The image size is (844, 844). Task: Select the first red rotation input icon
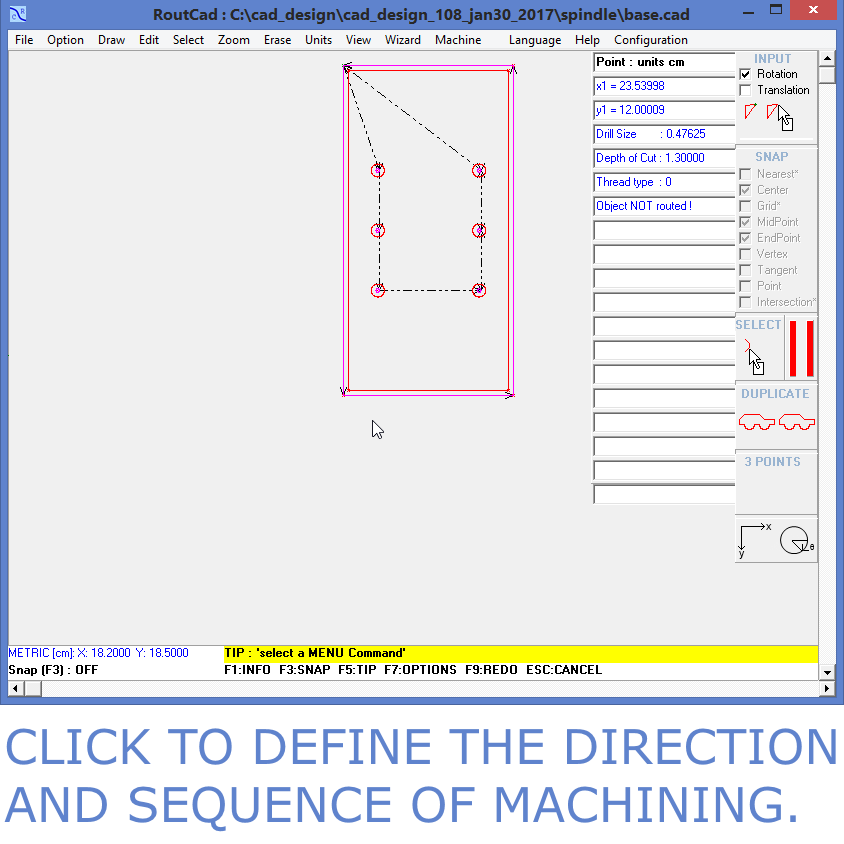[x=750, y=111]
